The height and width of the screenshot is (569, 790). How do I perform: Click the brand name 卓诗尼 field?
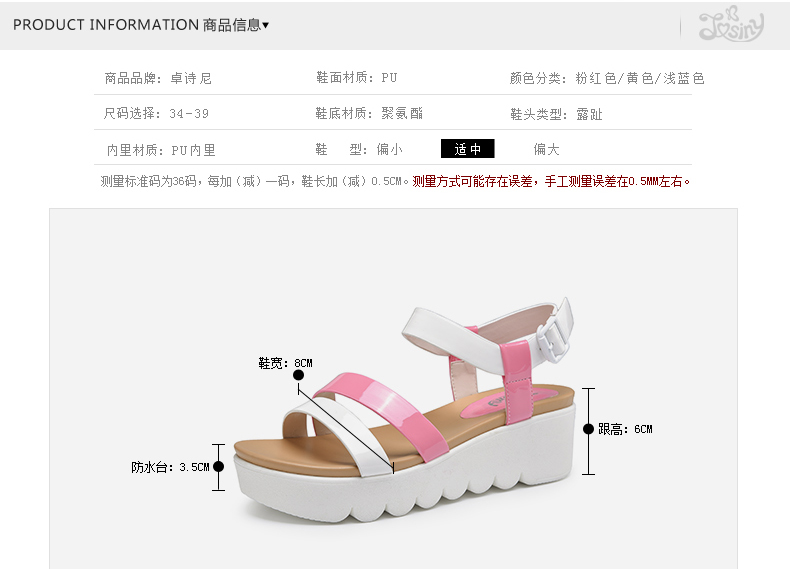pyautogui.click(x=191, y=78)
